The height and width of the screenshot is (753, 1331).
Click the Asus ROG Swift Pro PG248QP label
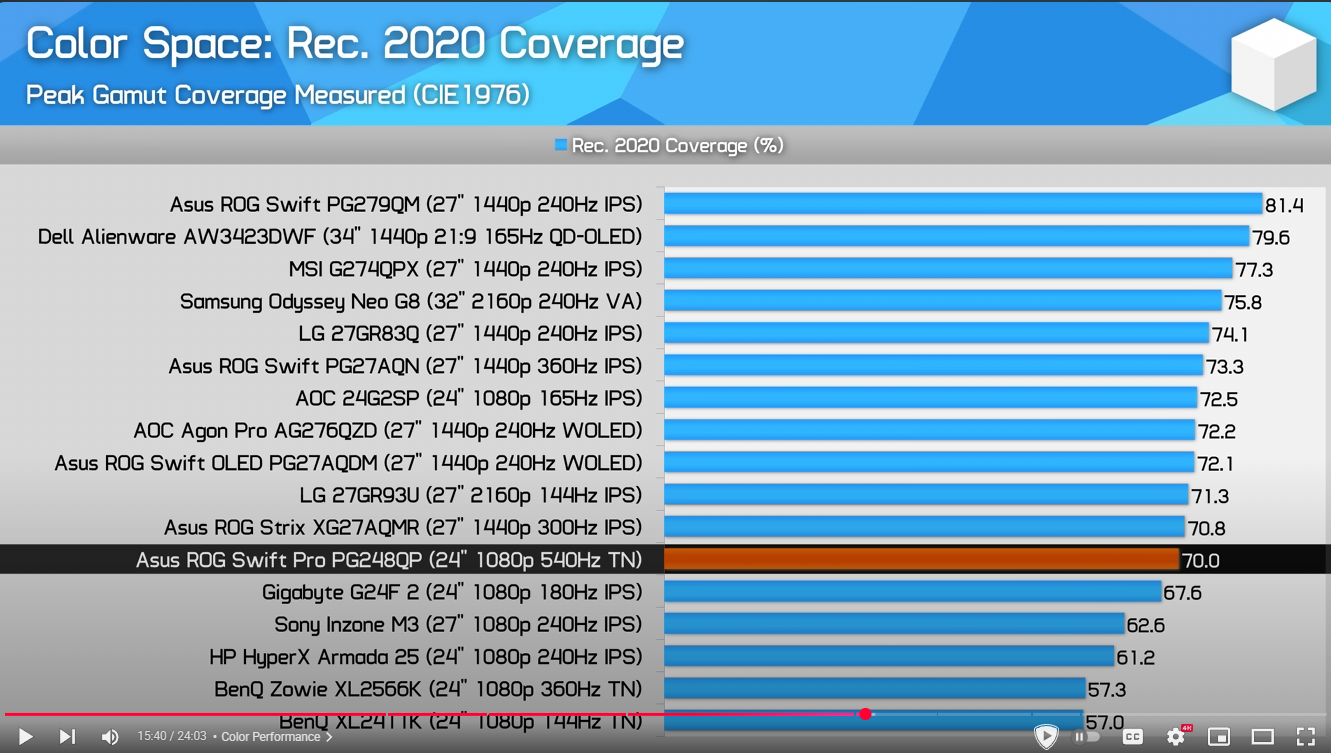click(x=389, y=560)
